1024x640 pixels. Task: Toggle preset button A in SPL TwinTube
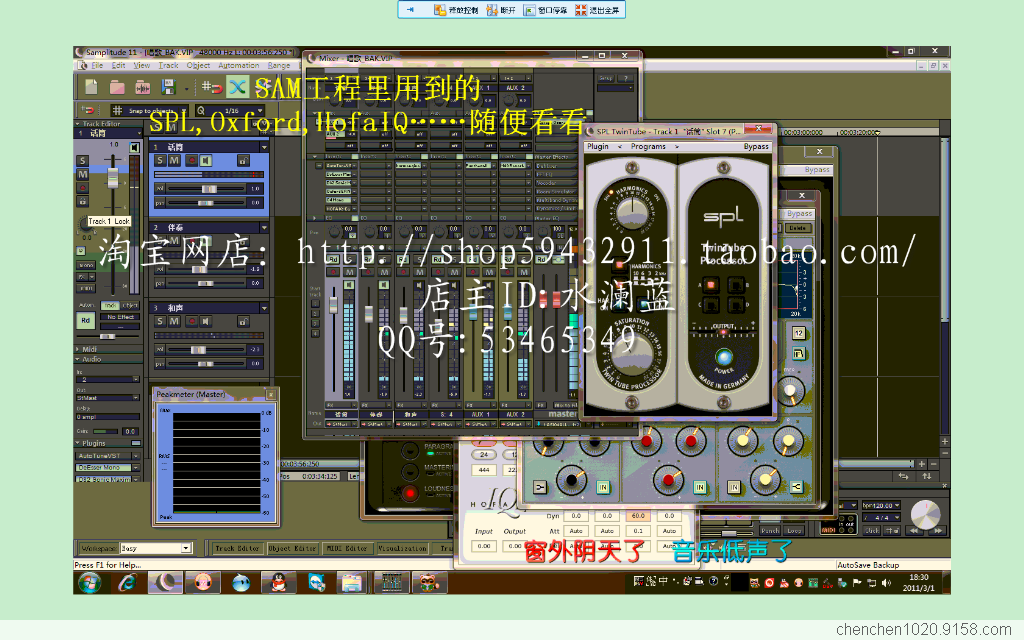click(711, 285)
